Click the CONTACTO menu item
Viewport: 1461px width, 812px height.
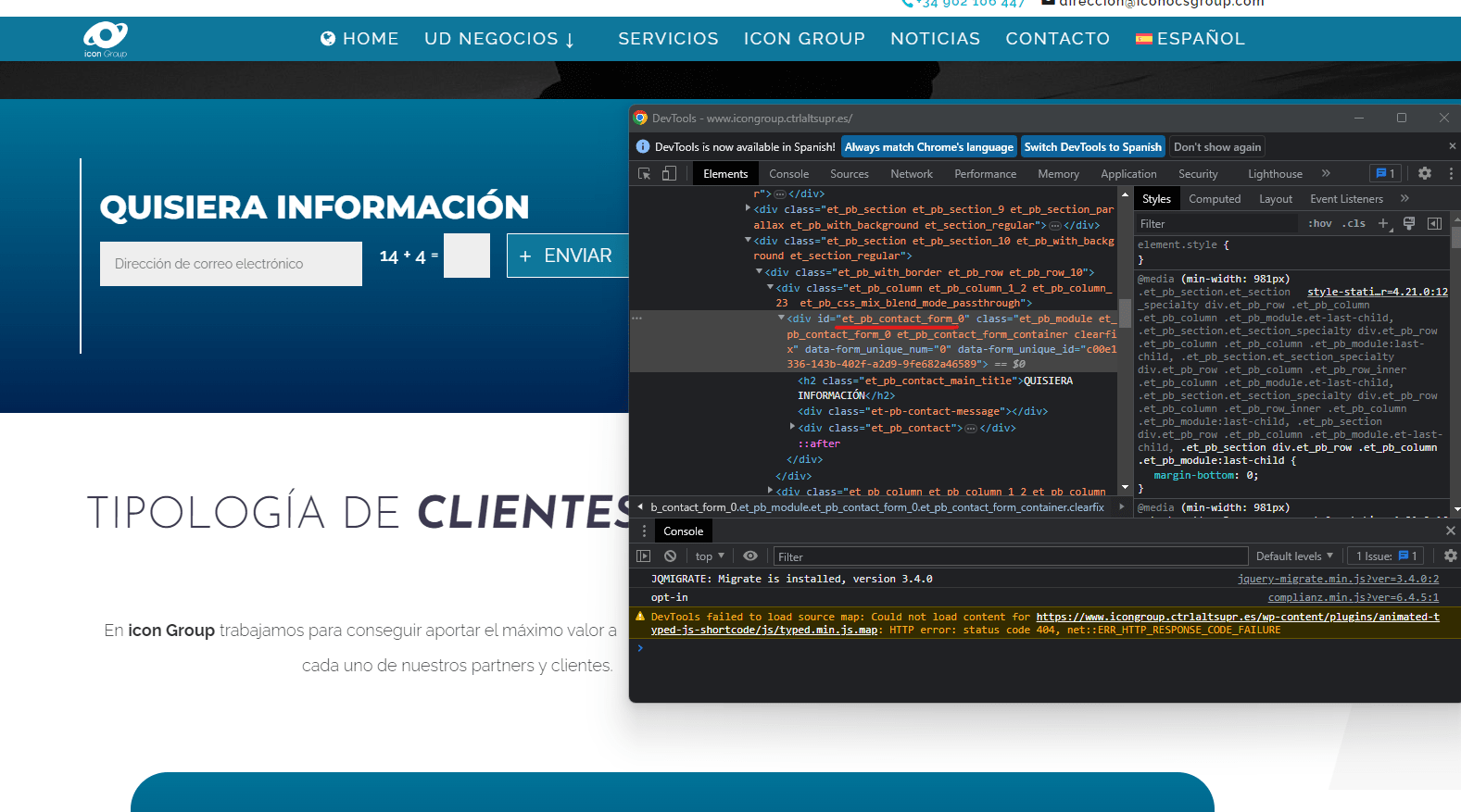click(1058, 39)
